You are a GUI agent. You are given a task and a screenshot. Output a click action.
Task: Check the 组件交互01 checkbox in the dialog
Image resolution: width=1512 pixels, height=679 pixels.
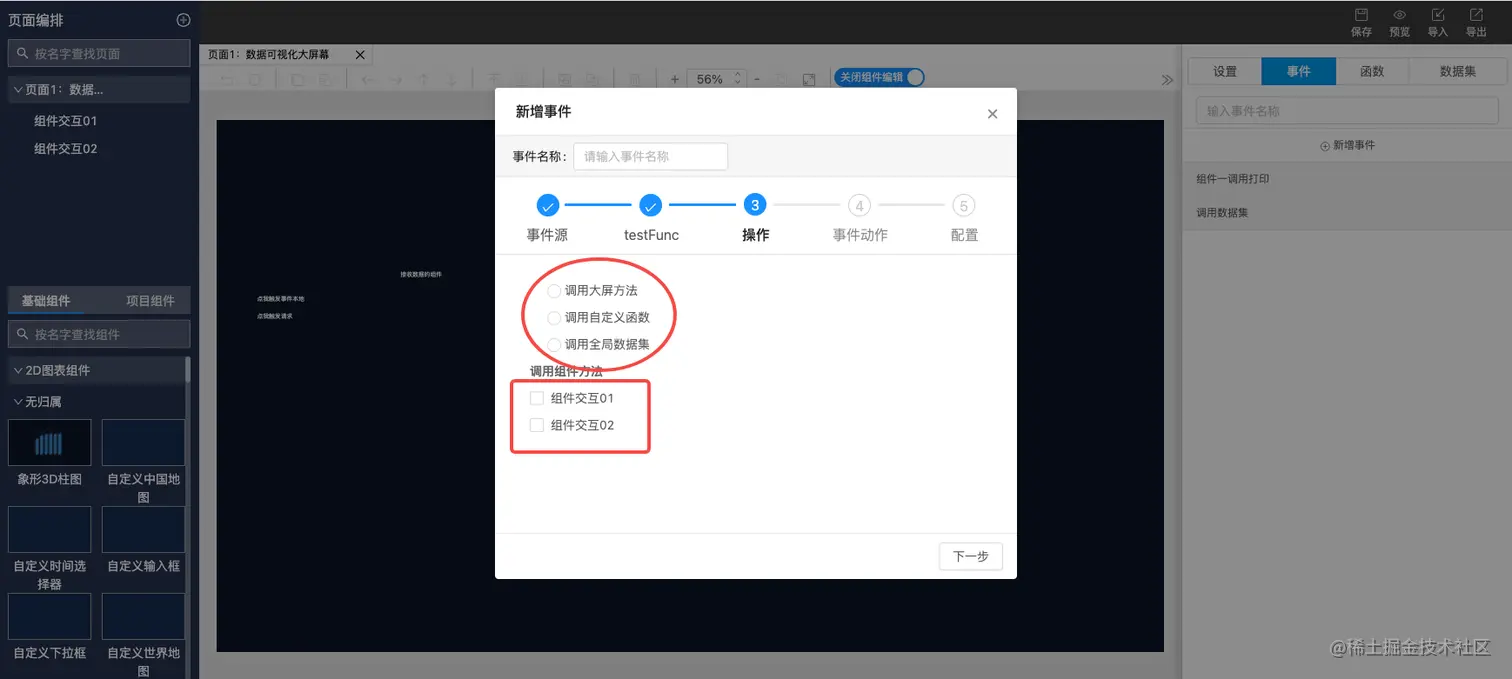pos(537,398)
